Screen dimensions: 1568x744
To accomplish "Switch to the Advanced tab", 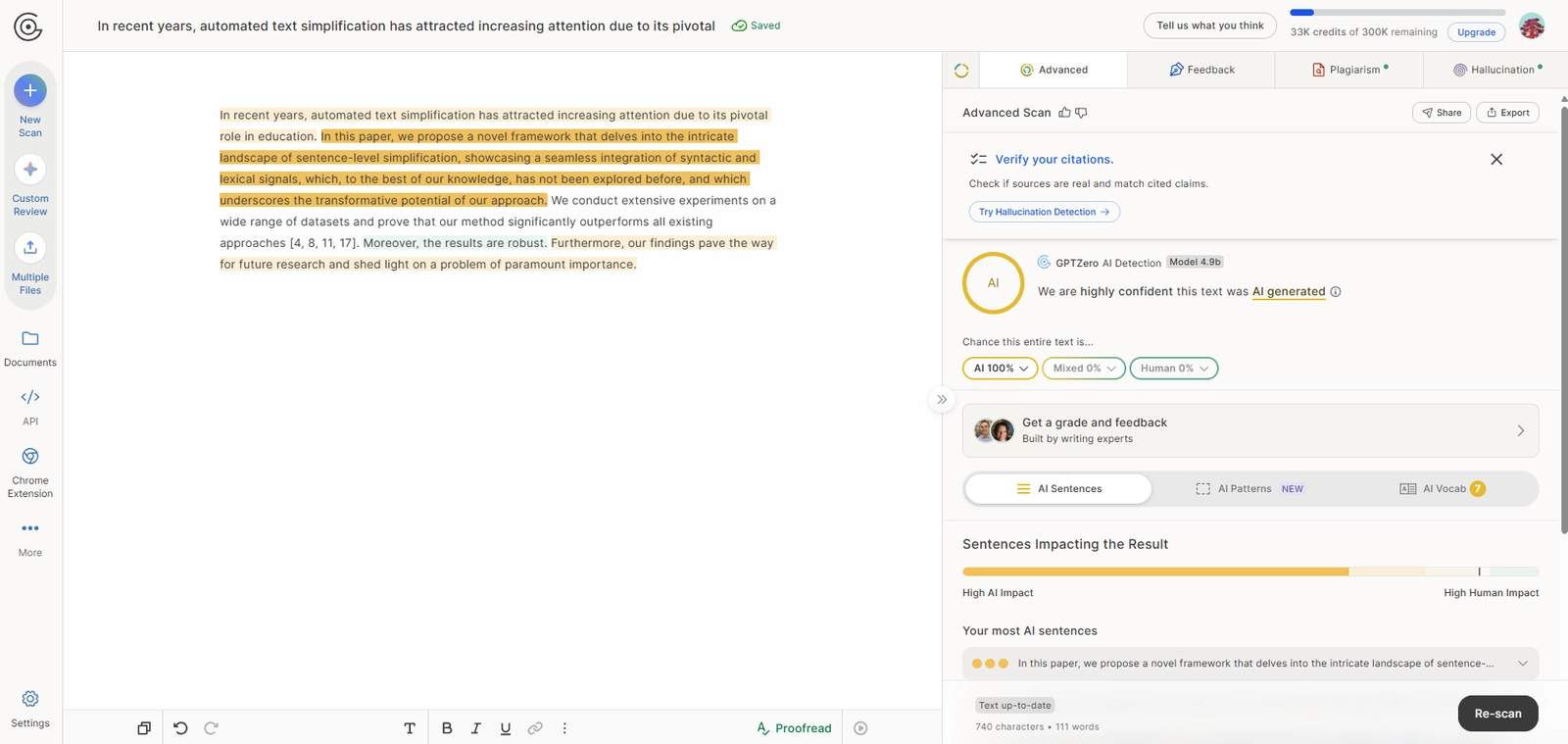I will click(1053, 70).
